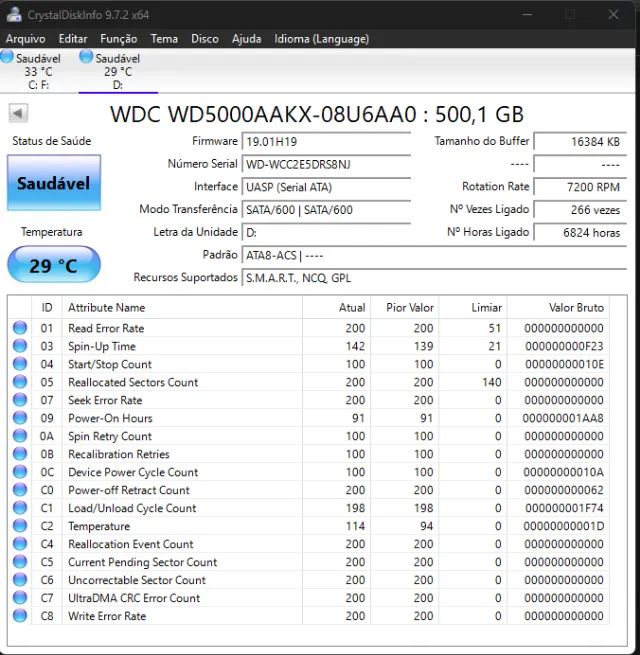Click the status orb for Power-On Hours
This screenshot has height=655, width=640.
20,418
